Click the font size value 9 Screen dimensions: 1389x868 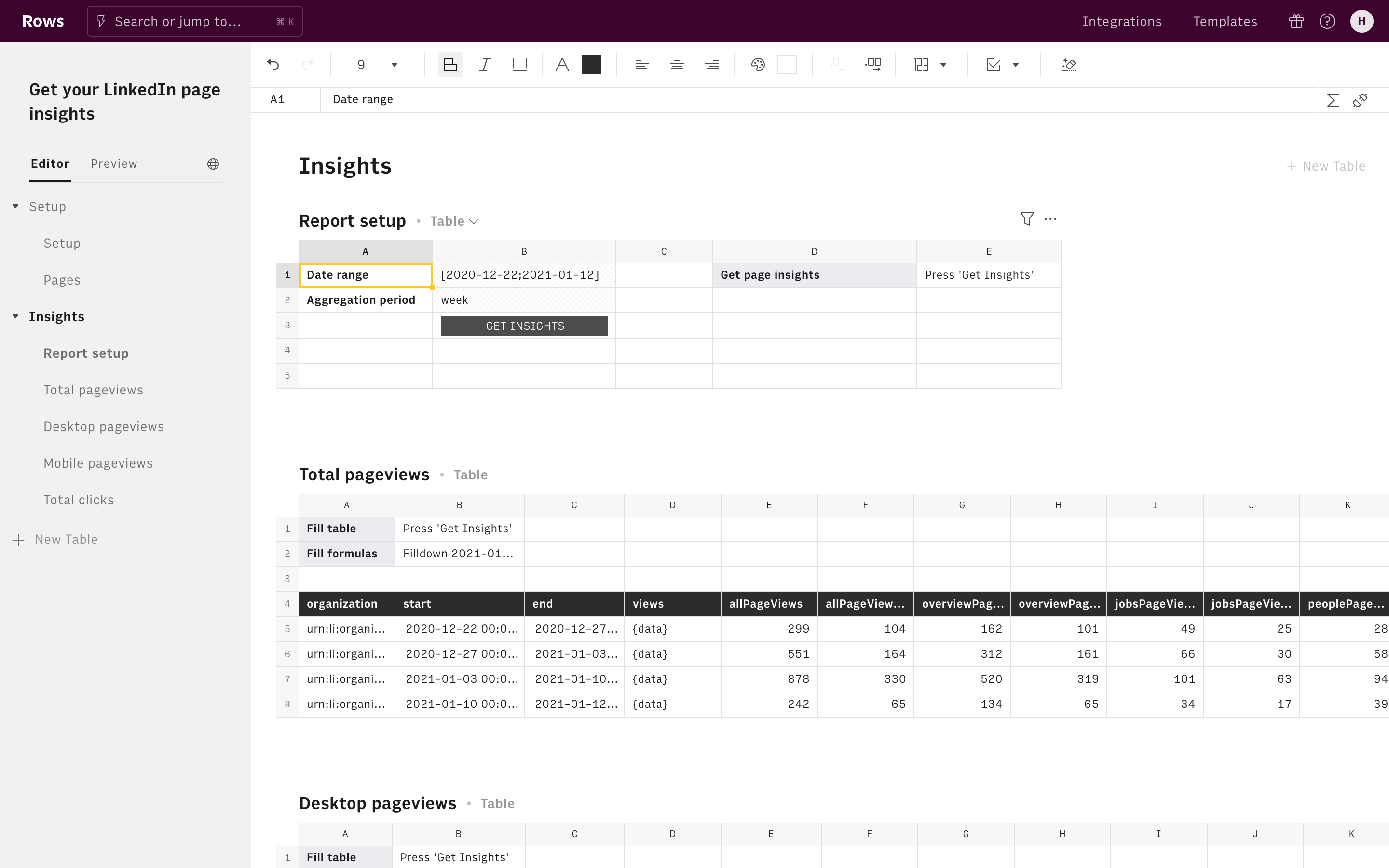tap(361, 65)
